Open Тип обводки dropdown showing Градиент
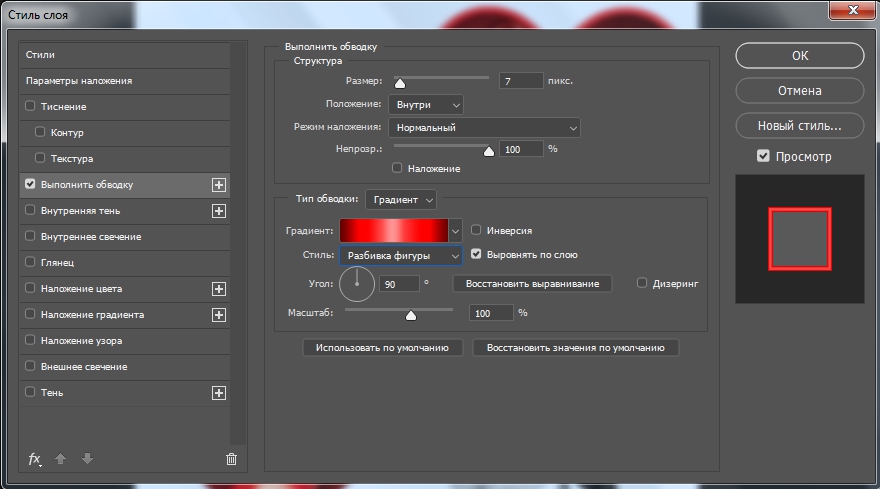This screenshot has width=880, height=489. click(401, 199)
